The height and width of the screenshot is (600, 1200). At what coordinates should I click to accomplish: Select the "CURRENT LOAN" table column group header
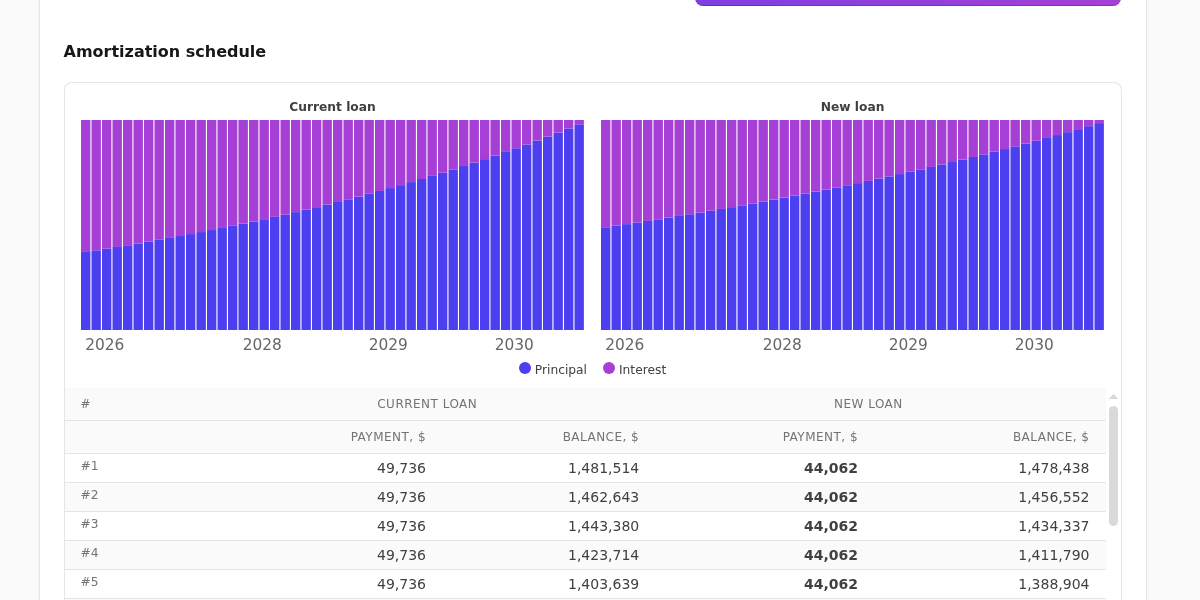click(x=427, y=404)
